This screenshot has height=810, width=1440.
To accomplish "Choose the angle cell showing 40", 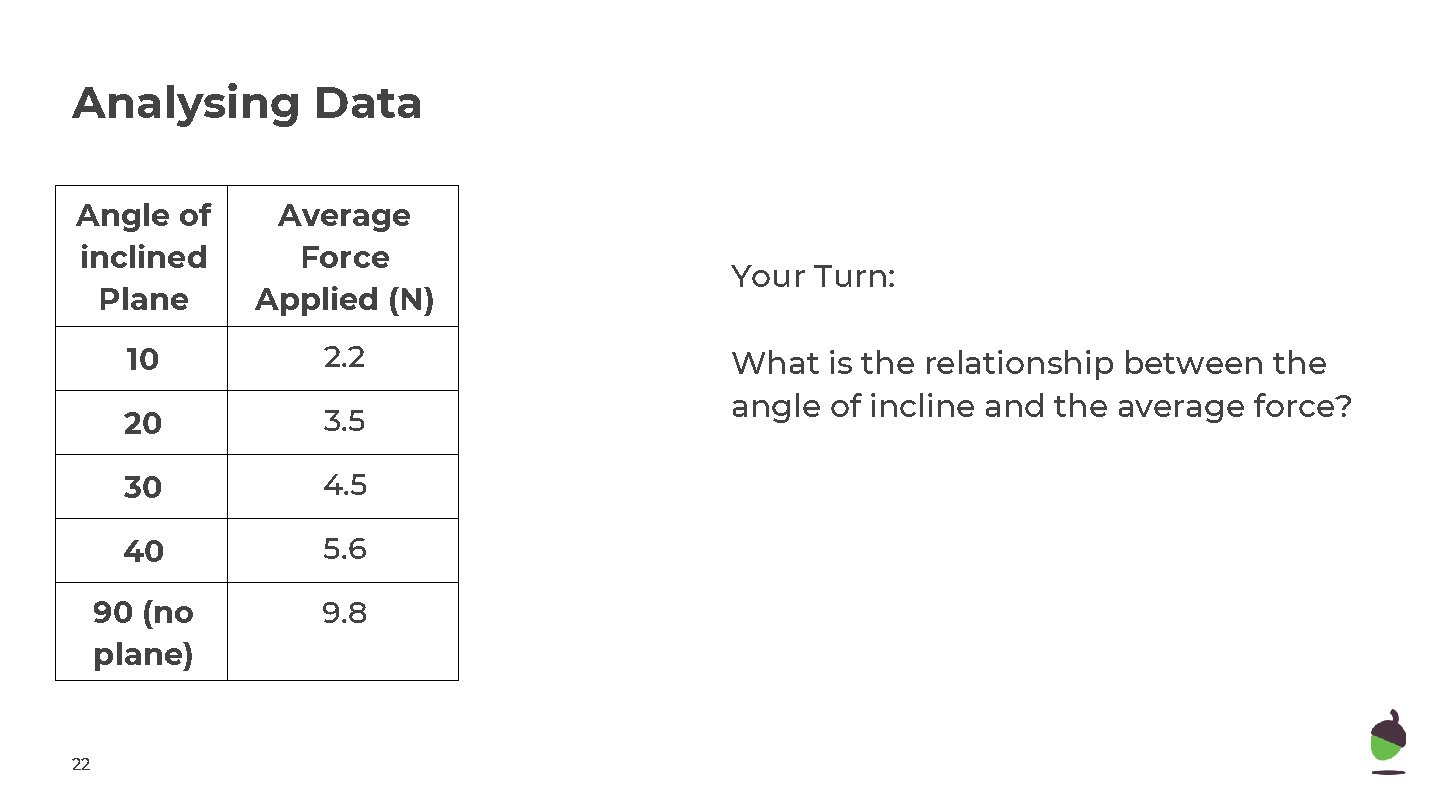I will [x=143, y=551].
